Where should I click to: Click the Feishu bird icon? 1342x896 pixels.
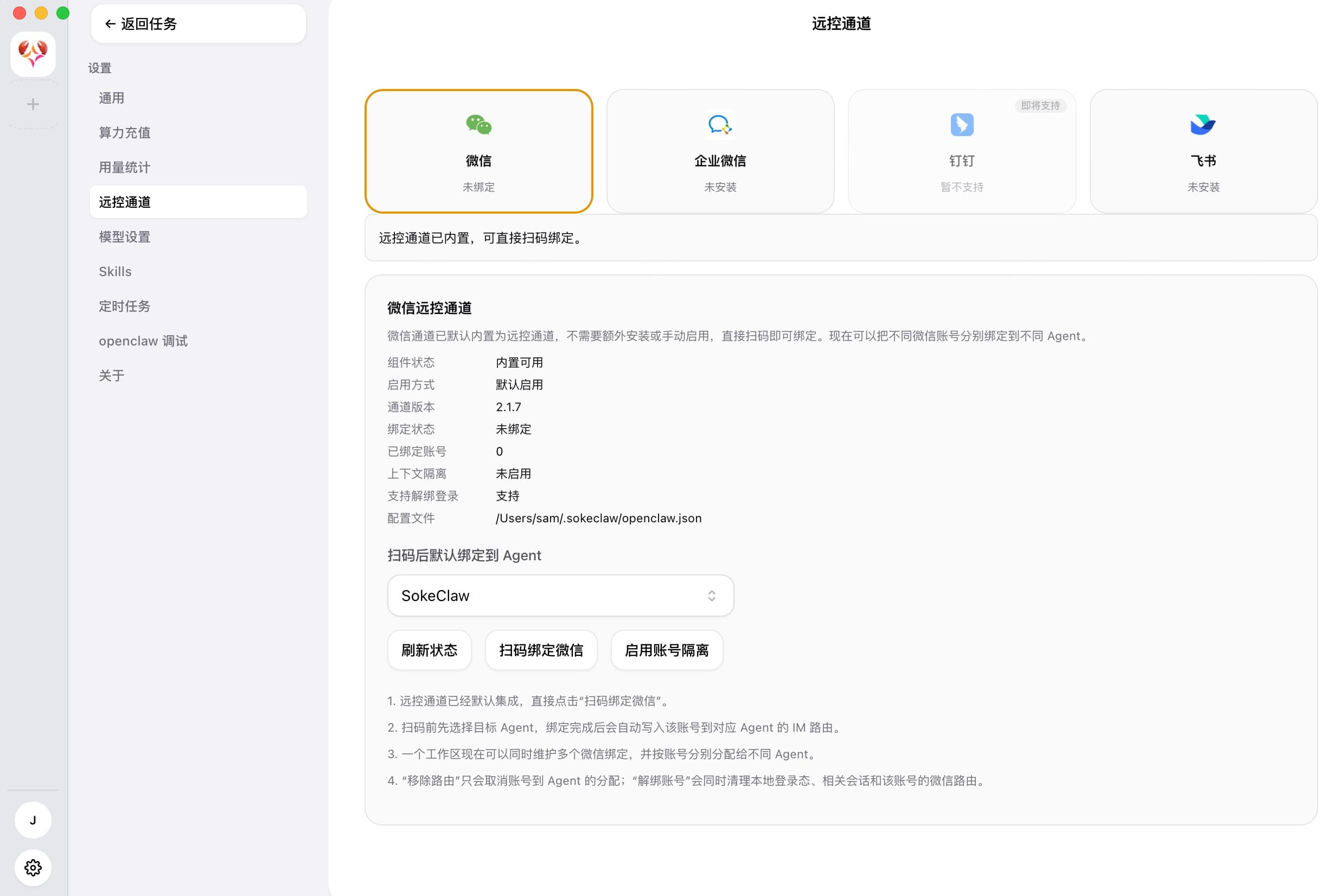[x=1203, y=125]
